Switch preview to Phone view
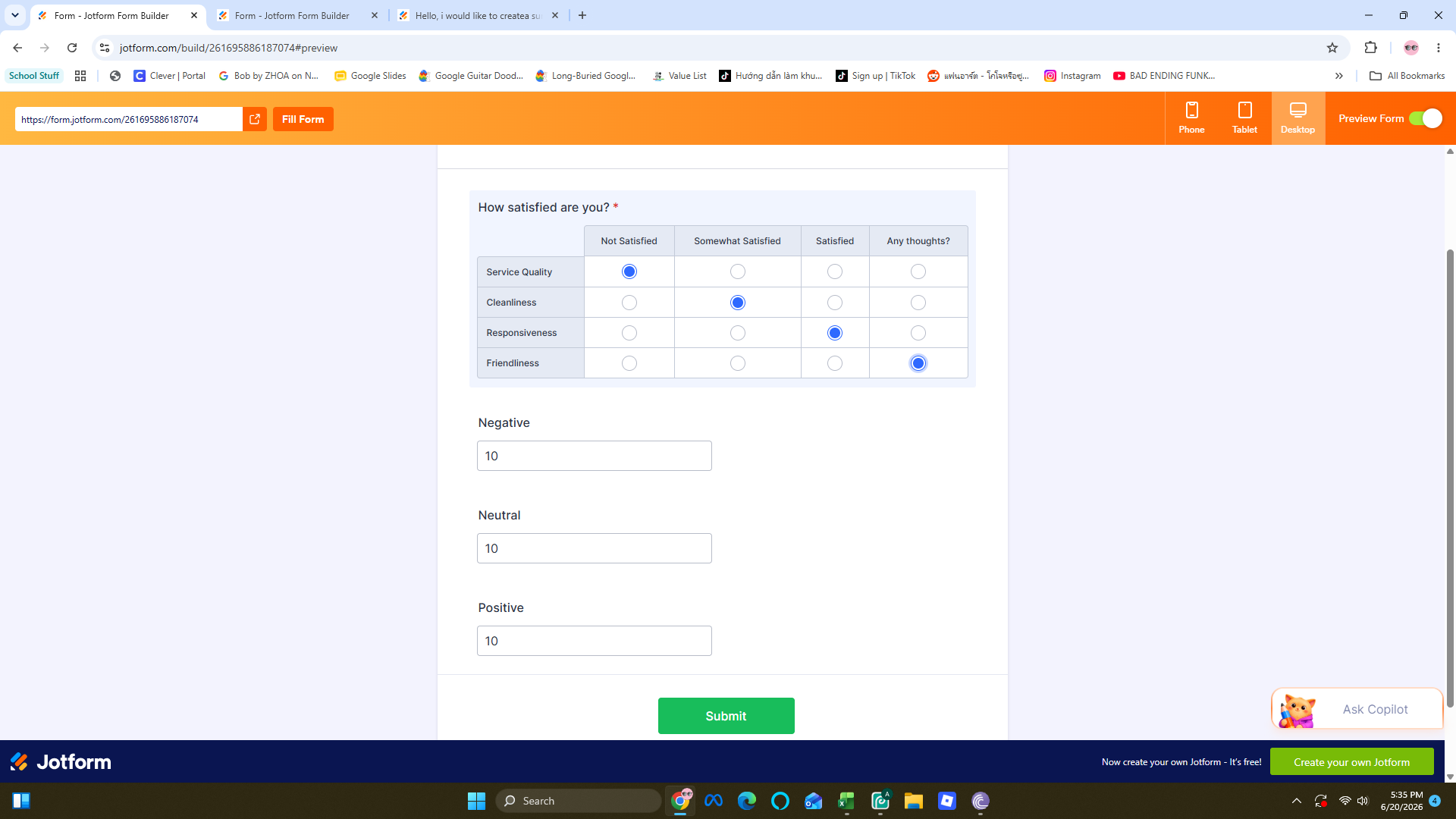Viewport: 1456px width, 819px height. point(1191,118)
